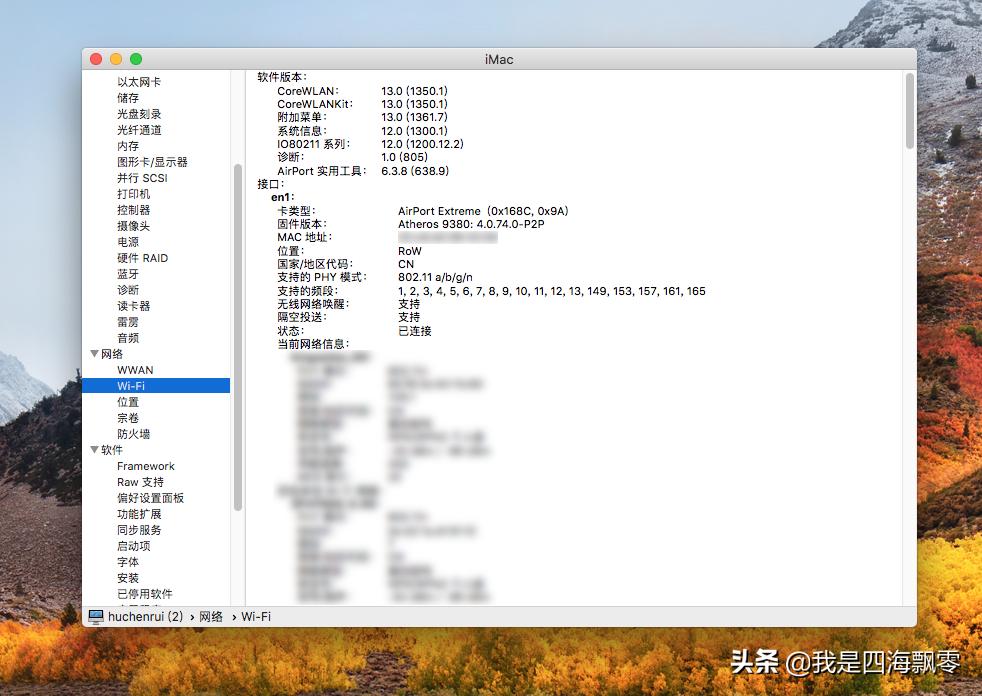Click the sidebar vertical scrollbar
This screenshot has height=696, width=982.
pos(237,337)
